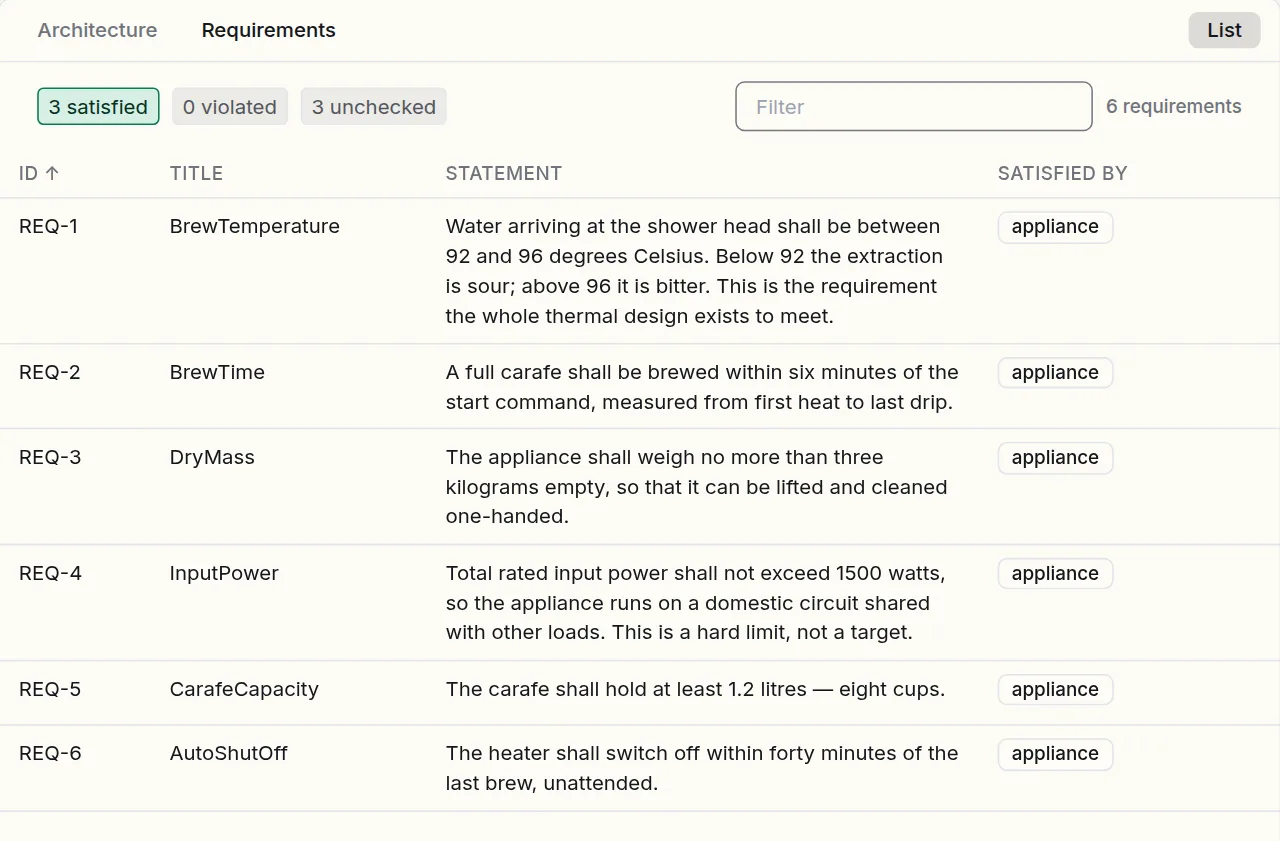Open the Requirements tab

click(x=269, y=30)
